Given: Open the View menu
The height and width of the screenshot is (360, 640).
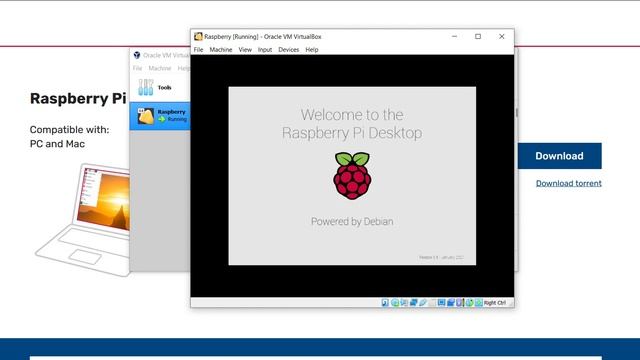Looking at the screenshot, I should click(245, 50).
